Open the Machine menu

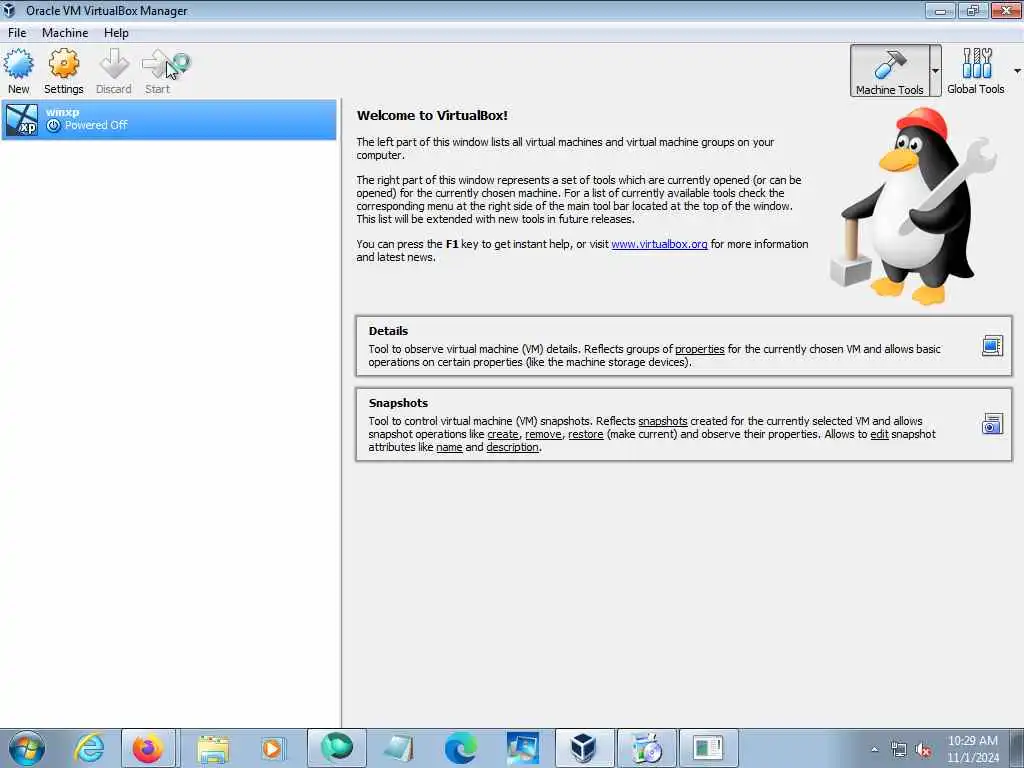pyautogui.click(x=65, y=33)
